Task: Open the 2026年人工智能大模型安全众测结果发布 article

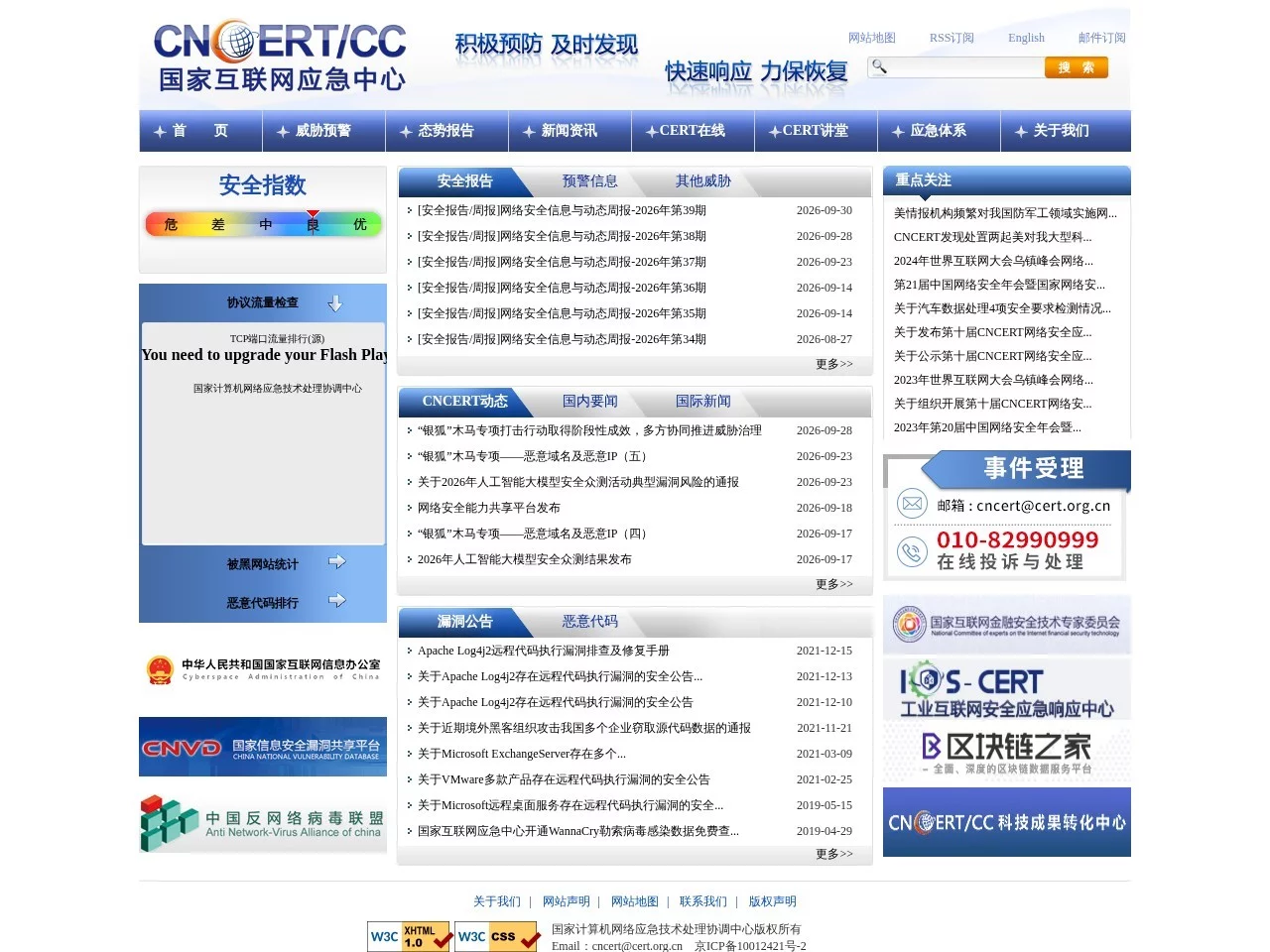Action: click(525, 559)
